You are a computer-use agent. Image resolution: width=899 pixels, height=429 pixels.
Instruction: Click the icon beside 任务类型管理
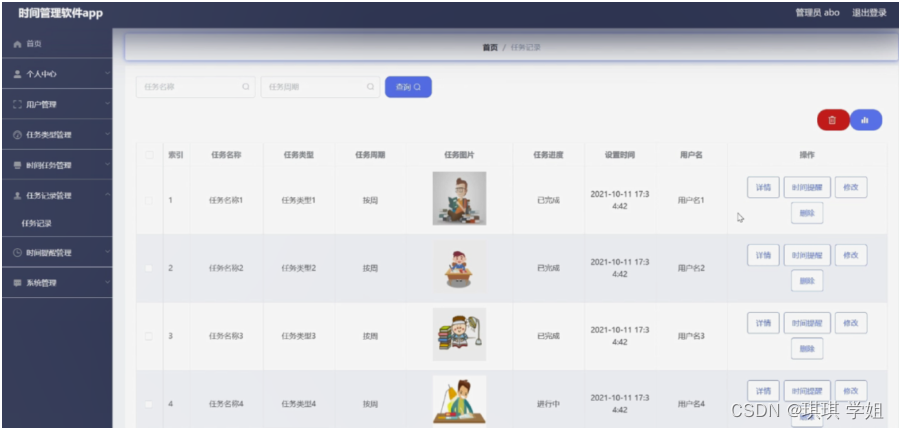(x=17, y=135)
